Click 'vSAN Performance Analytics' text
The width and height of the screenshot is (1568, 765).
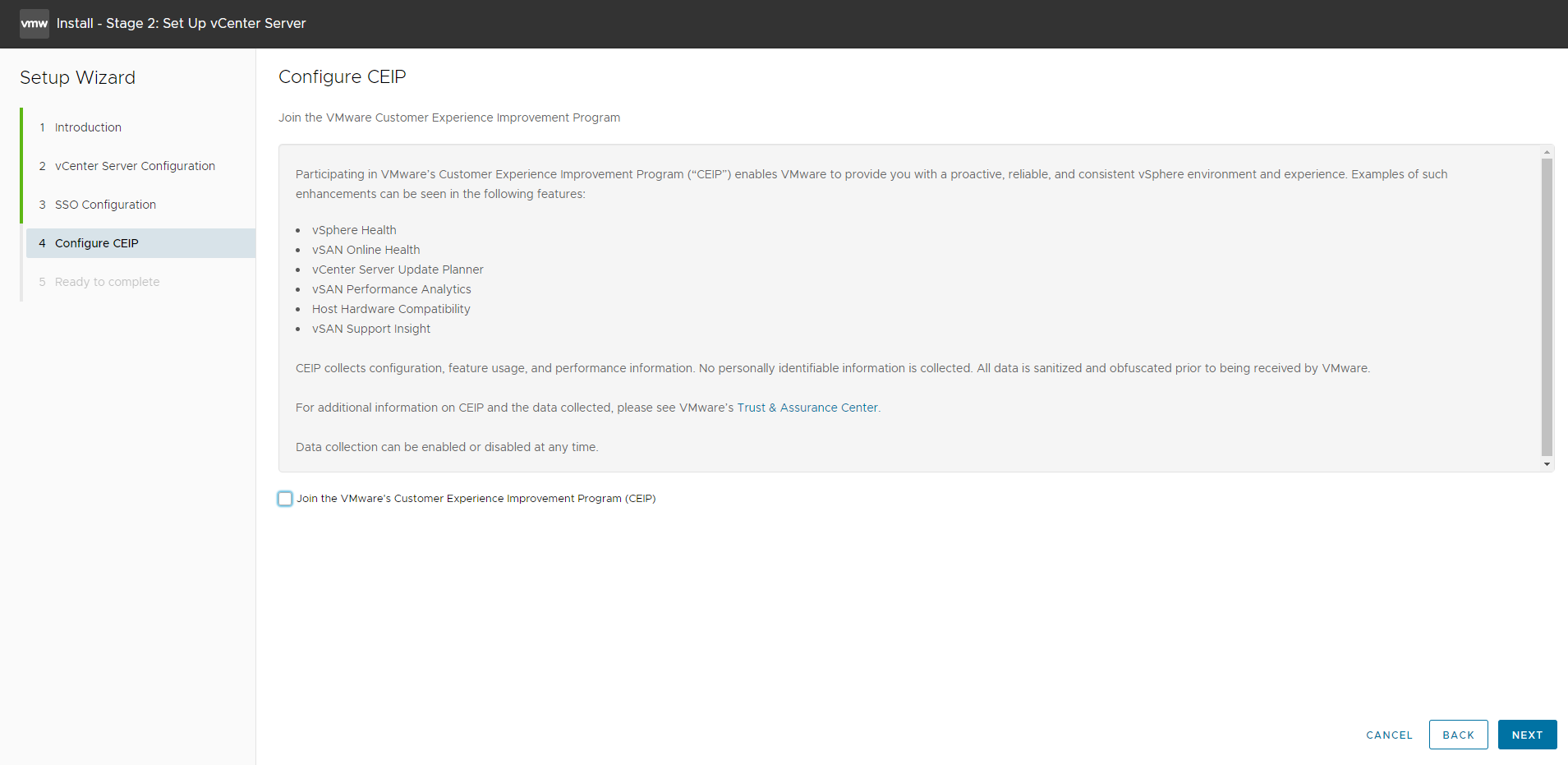[x=391, y=289]
